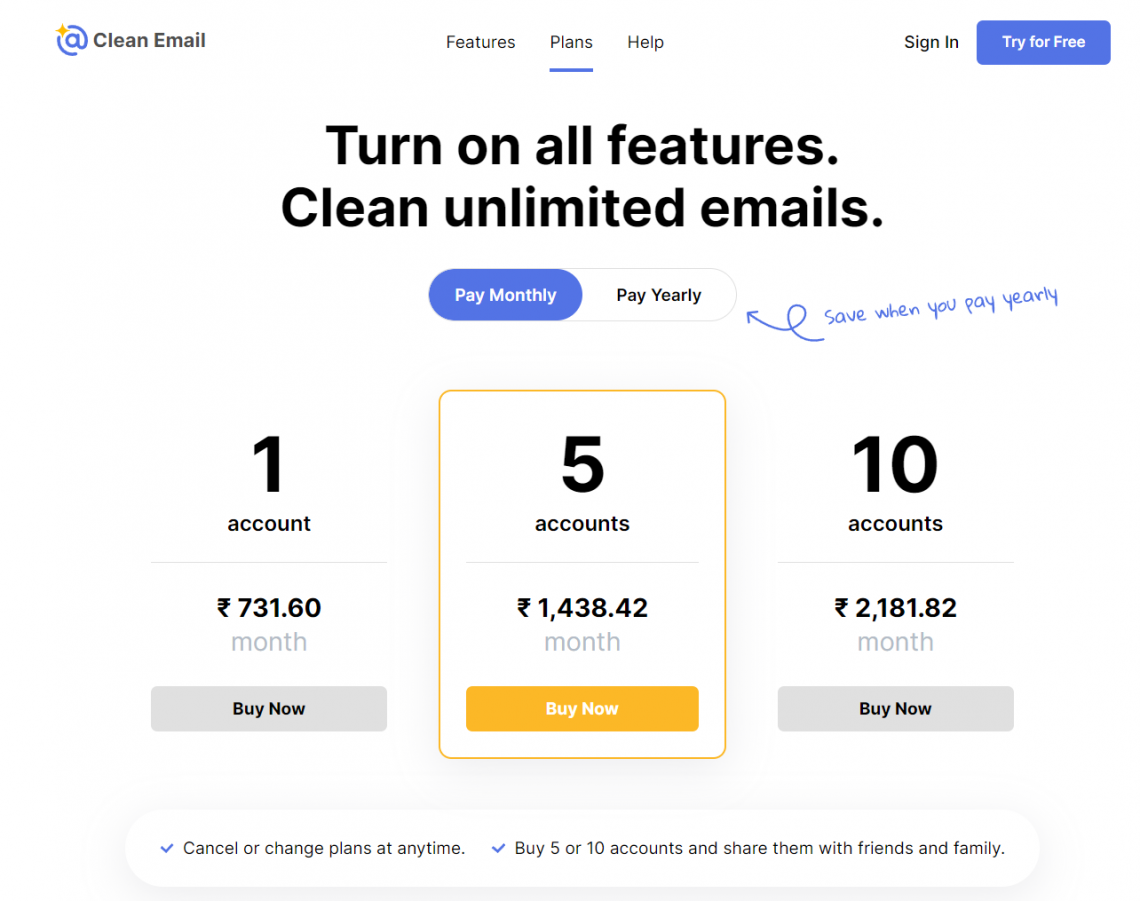The height and width of the screenshot is (901, 1140).
Task: Navigate to the Help section
Action: [645, 42]
